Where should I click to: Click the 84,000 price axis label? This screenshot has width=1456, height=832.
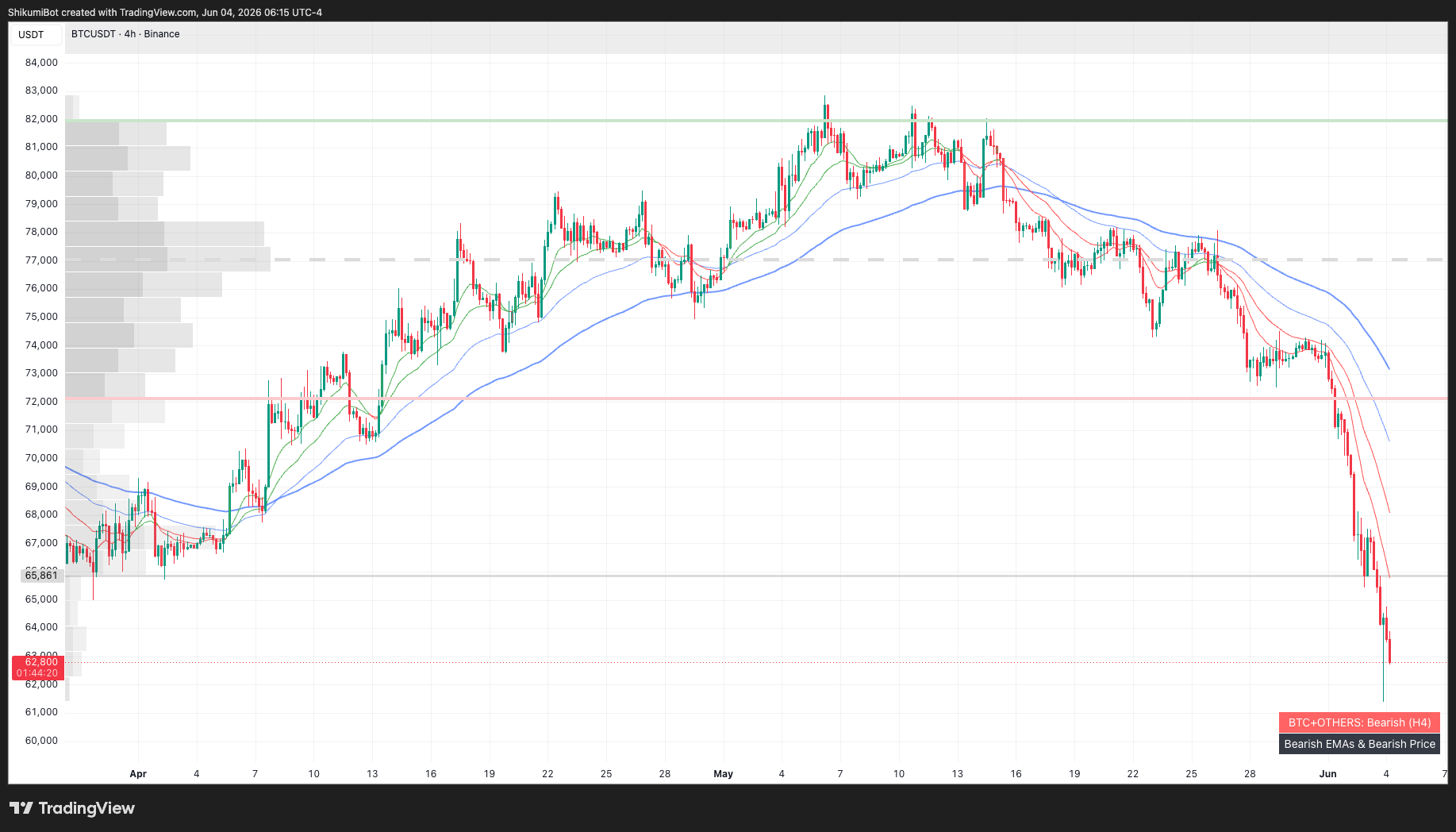click(41, 63)
